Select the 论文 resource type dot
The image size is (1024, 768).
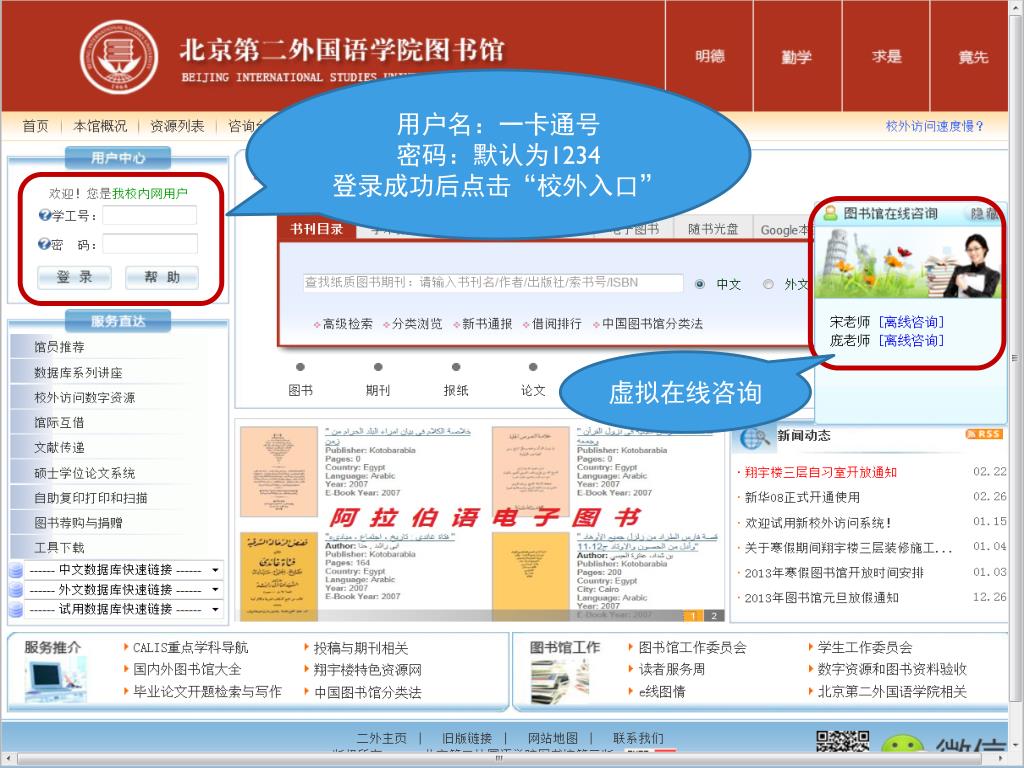pos(533,367)
